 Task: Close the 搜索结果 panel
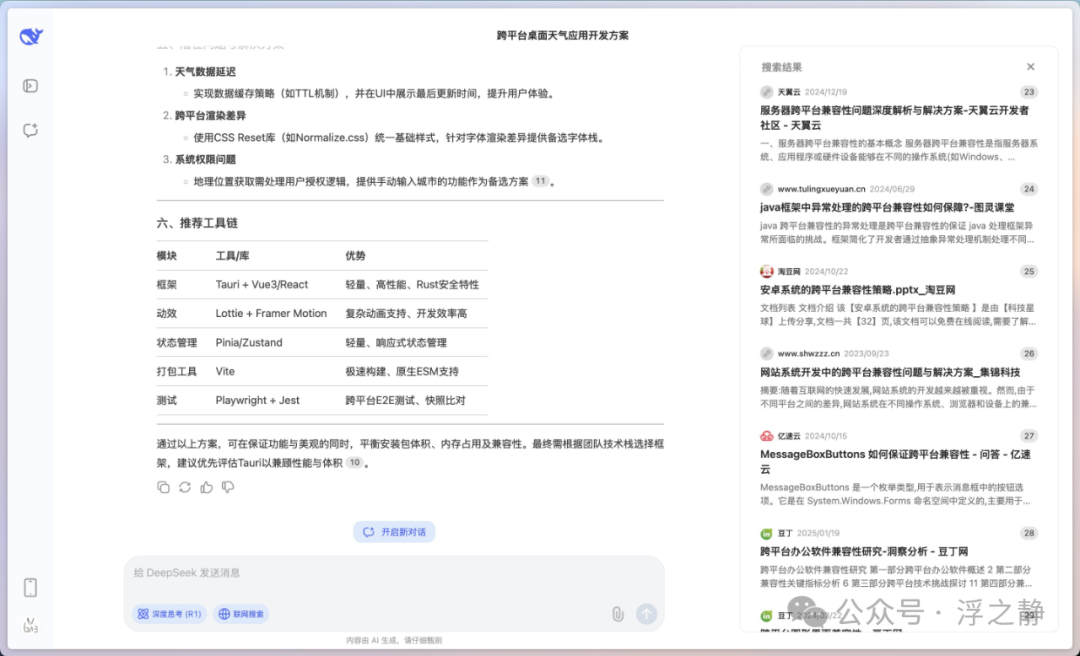click(1030, 67)
